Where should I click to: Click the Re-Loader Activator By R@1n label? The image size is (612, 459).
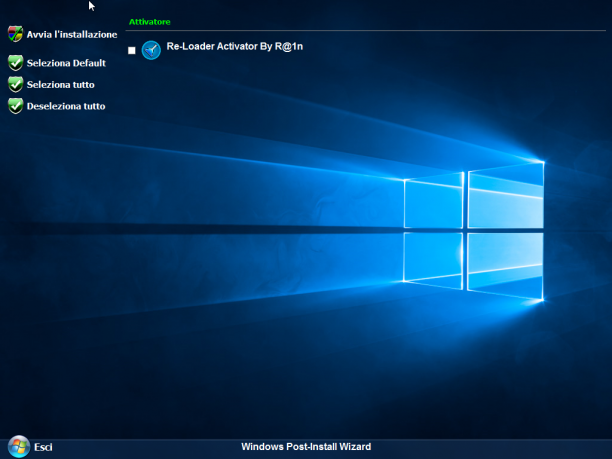point(235,46)
